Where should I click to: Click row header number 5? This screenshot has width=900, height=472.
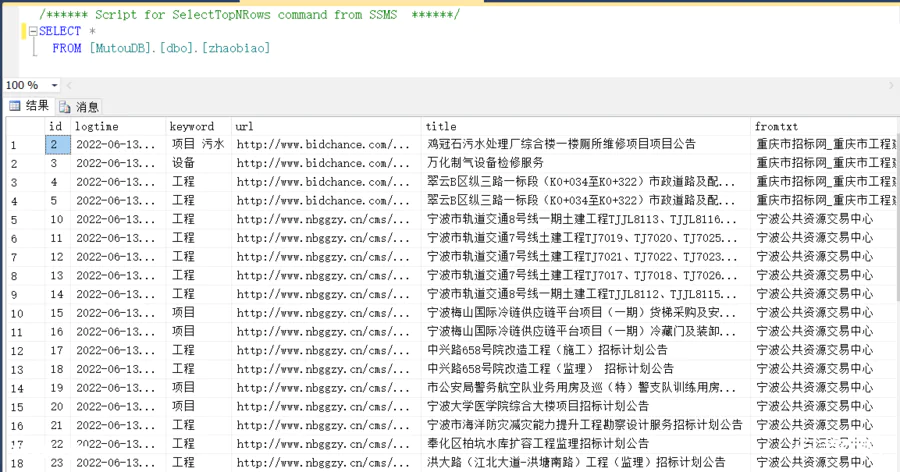point(25,220)
